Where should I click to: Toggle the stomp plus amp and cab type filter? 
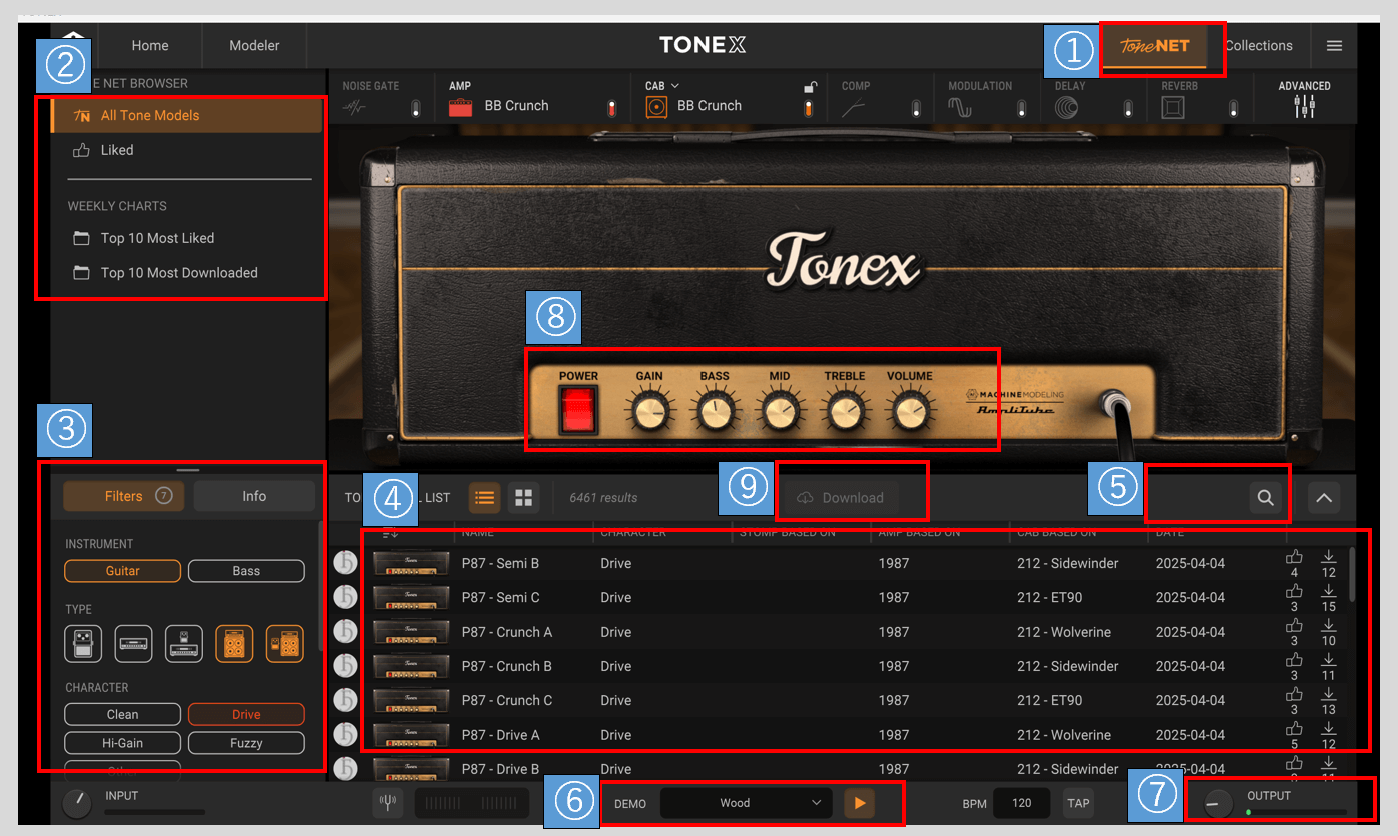tap(285, 644)
